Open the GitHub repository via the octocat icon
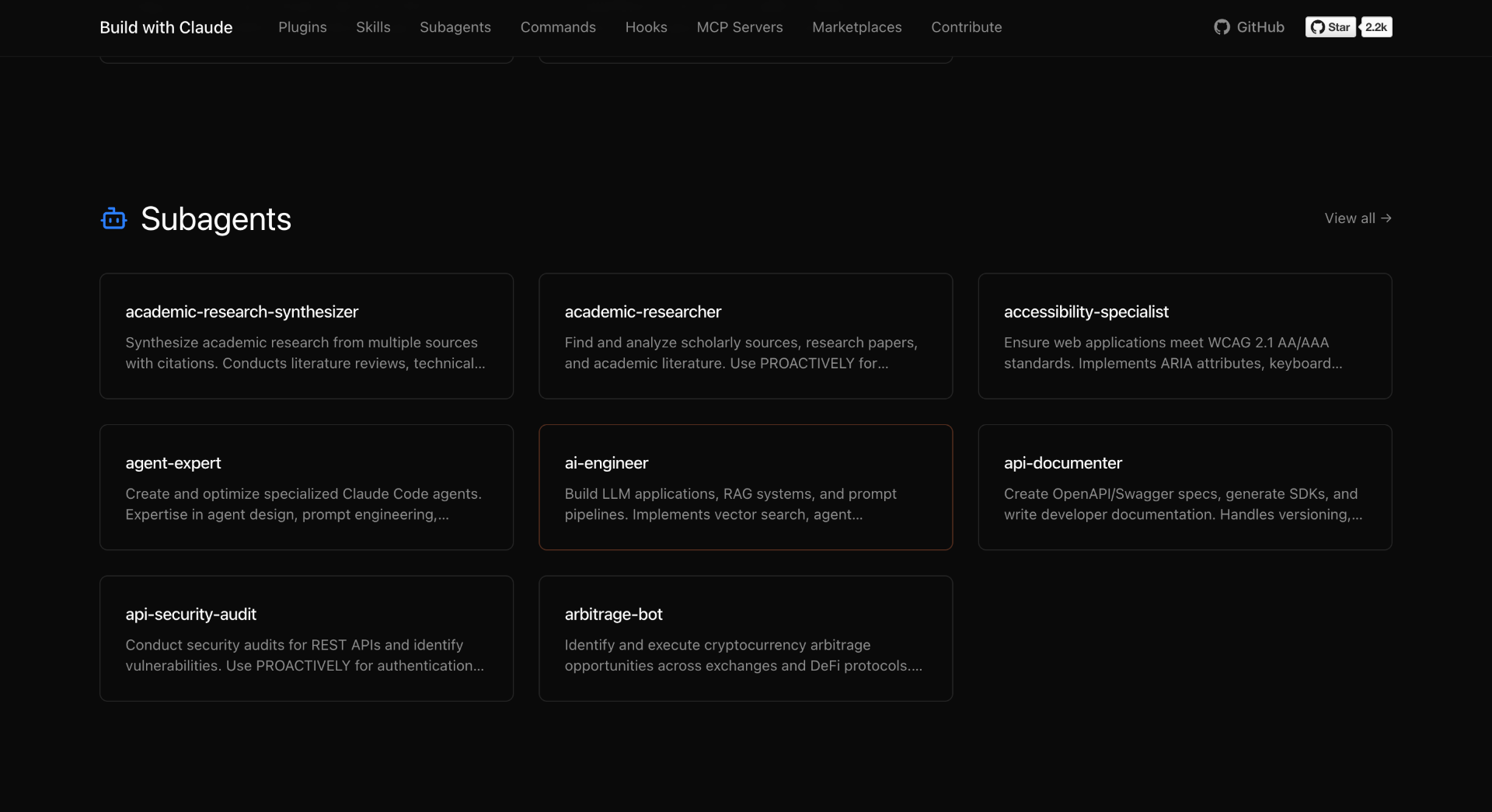This screenshot has height=812, width=1492. (x=1222, y=26)
